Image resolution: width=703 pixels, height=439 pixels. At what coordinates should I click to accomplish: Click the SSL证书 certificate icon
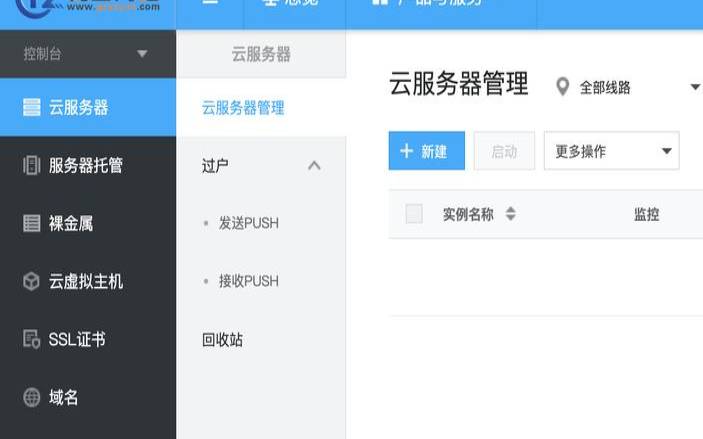tap(31, 339)
